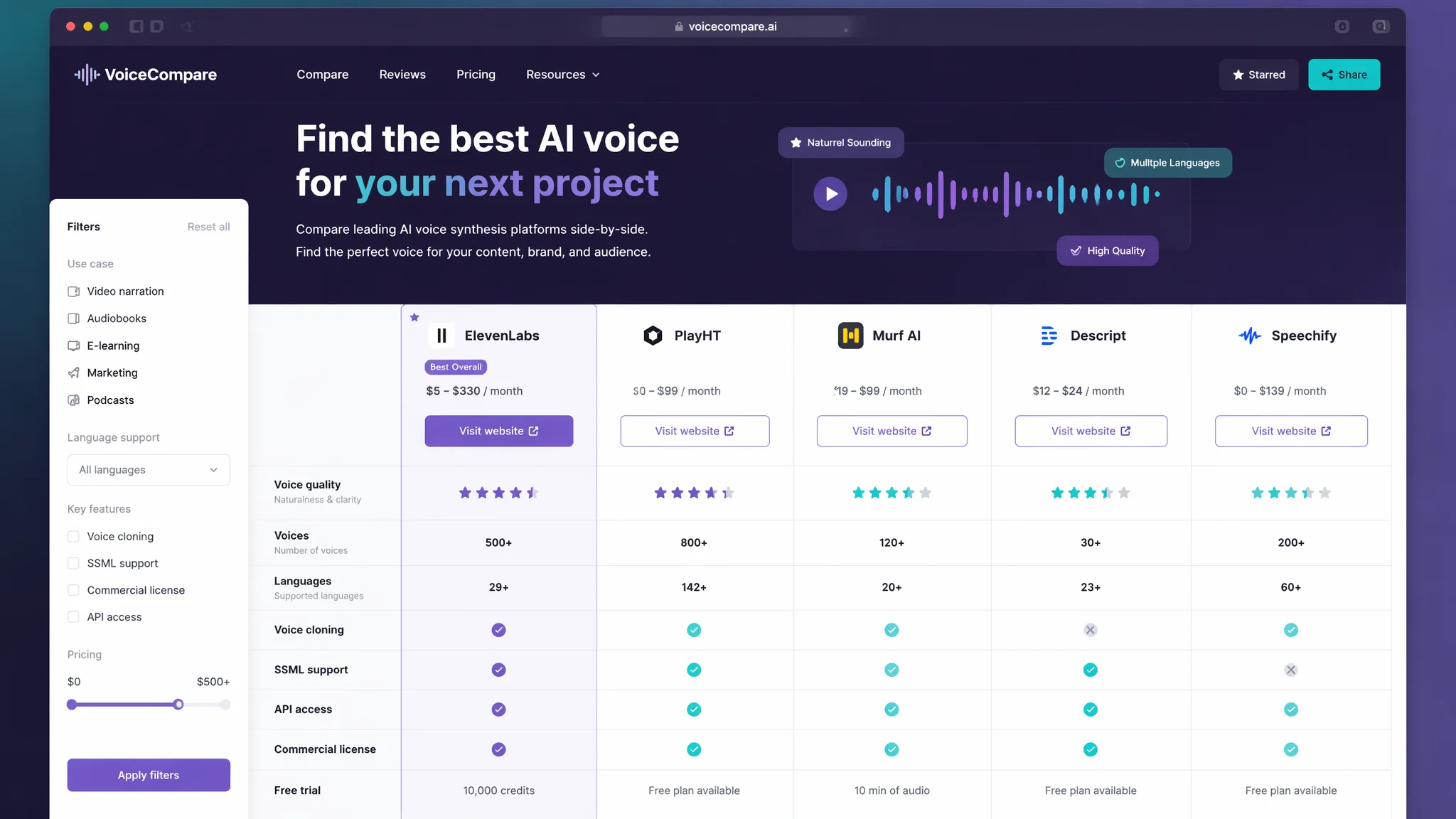The width and height of the screenshot is (1456, 819).
Task: Click the Descript logo icon
Action: (1049, 336)
